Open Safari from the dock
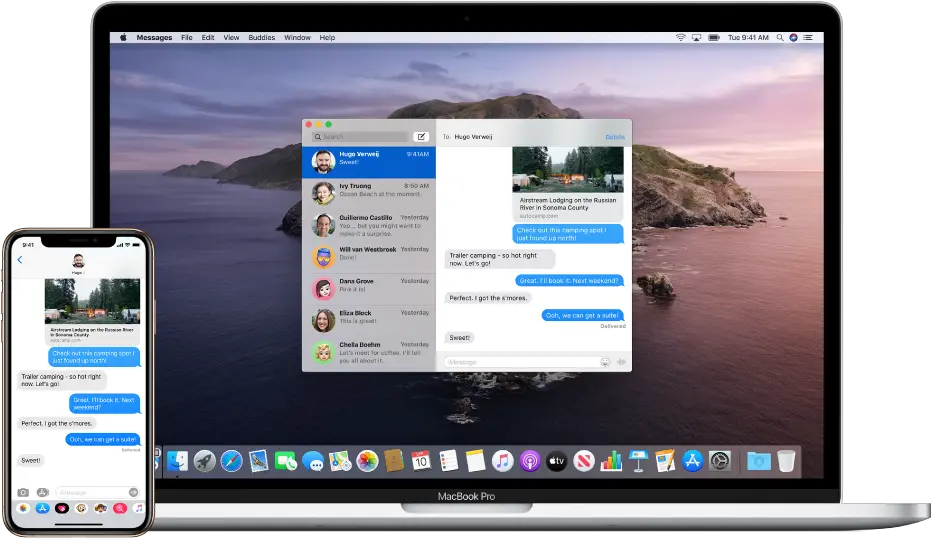 231,461
